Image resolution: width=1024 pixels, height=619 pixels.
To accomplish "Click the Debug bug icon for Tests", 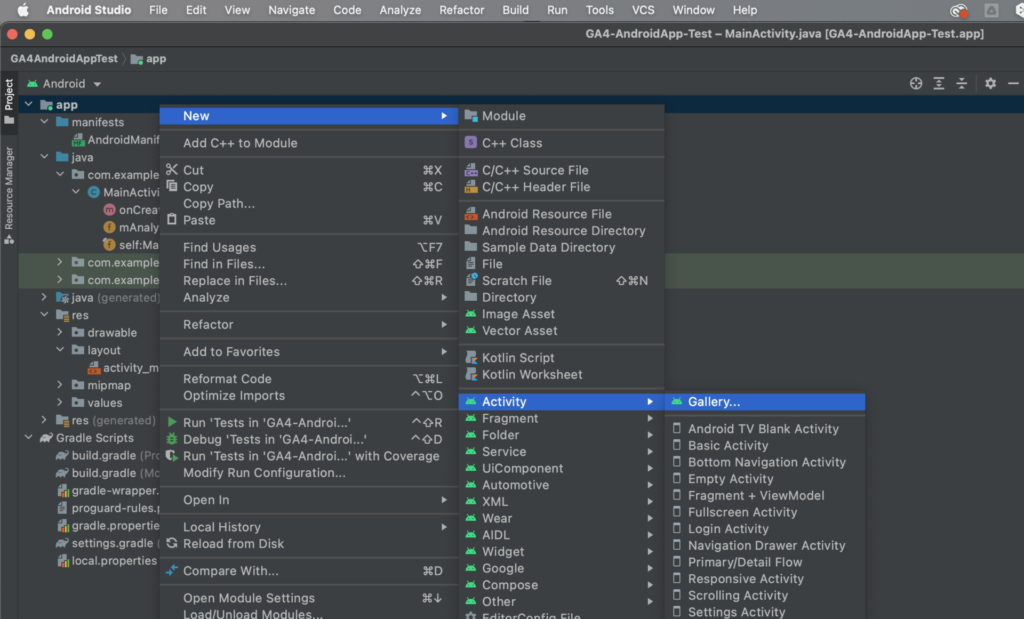I will [x=172, y=439].
